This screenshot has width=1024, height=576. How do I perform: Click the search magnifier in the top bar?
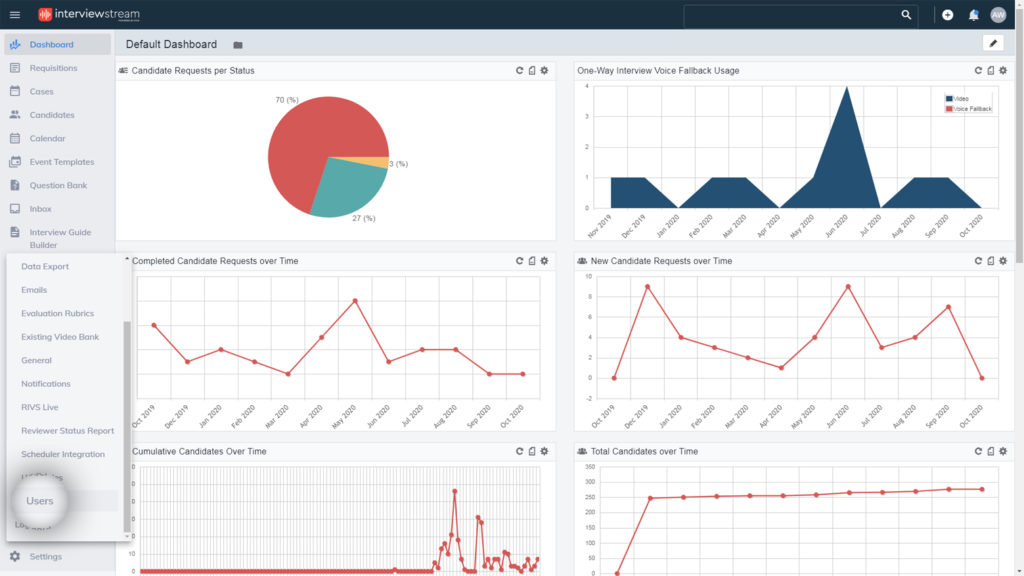click(906, 15)
